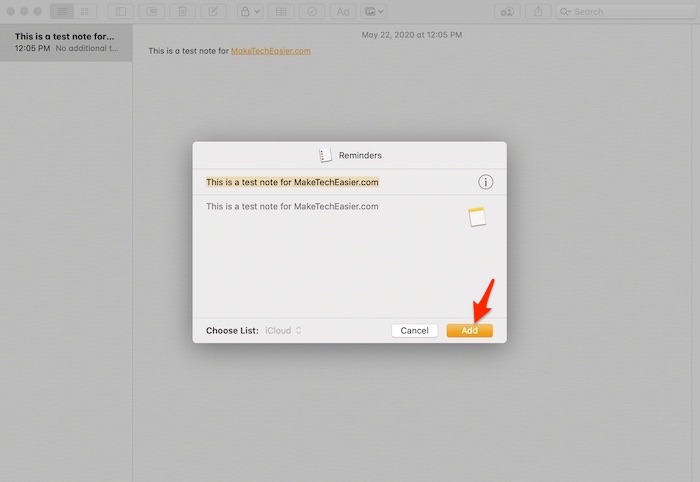Open the Aa text format menu
The image size is (700, 482).
pos(343,12)
